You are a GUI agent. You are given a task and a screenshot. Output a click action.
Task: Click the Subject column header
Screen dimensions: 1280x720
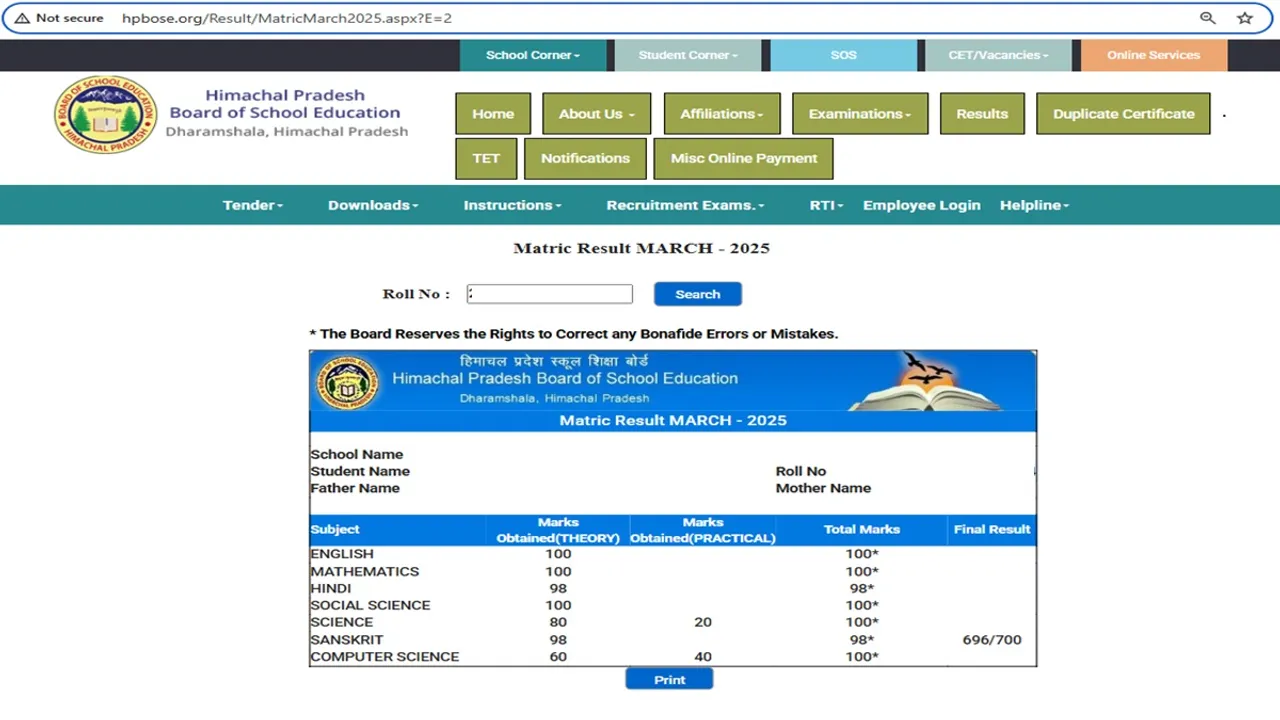coord(335,530)
